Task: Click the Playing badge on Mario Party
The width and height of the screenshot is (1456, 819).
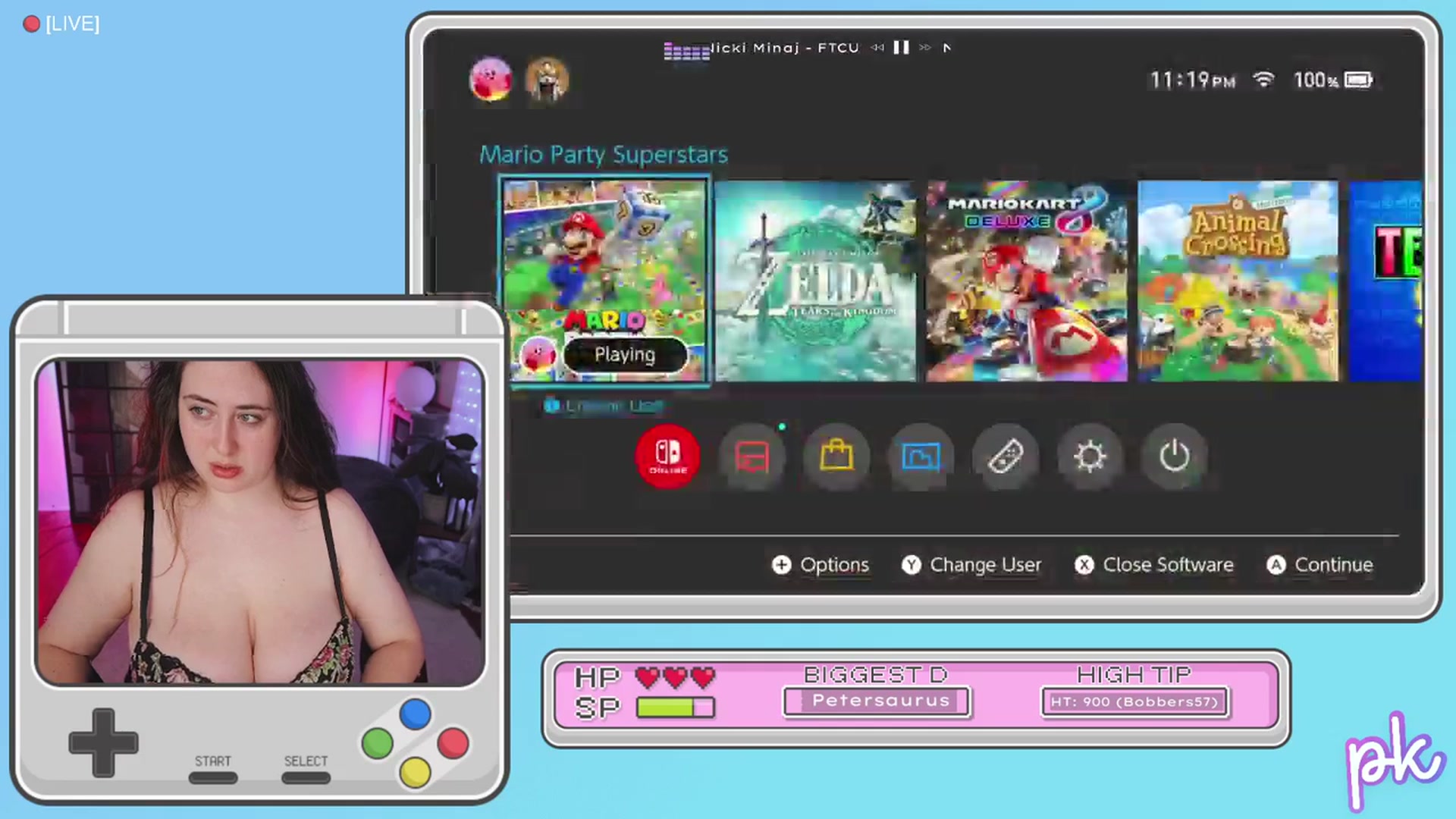Action: [x=625, y=354]
